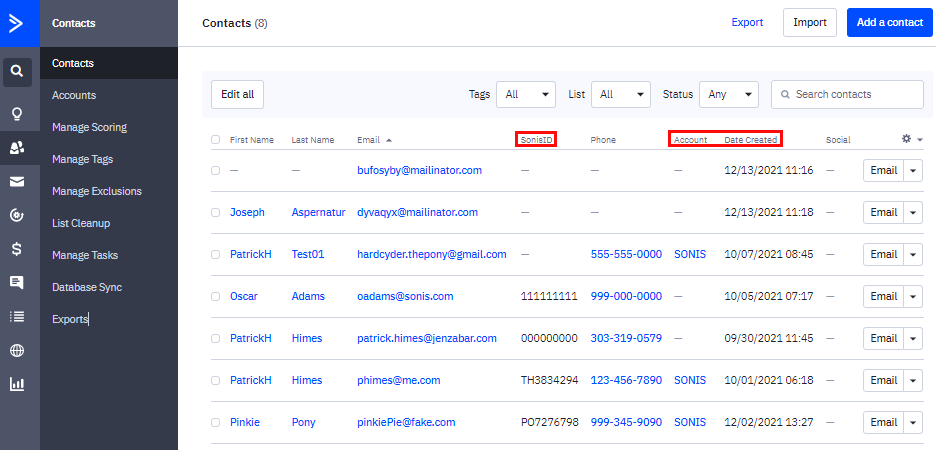
Task: Open the Status filter dropdown
Action: pos(729,94)
